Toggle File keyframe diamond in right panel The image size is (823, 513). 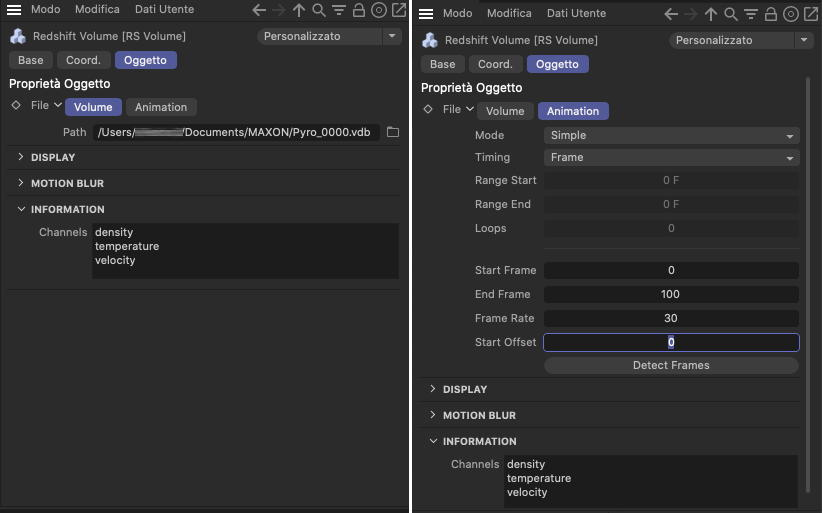click(428, 109)
